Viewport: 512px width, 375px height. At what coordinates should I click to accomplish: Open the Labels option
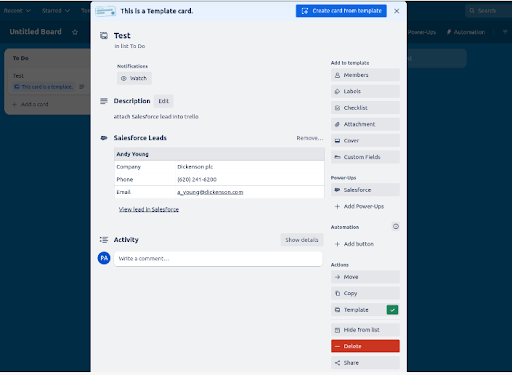[365, 91]
